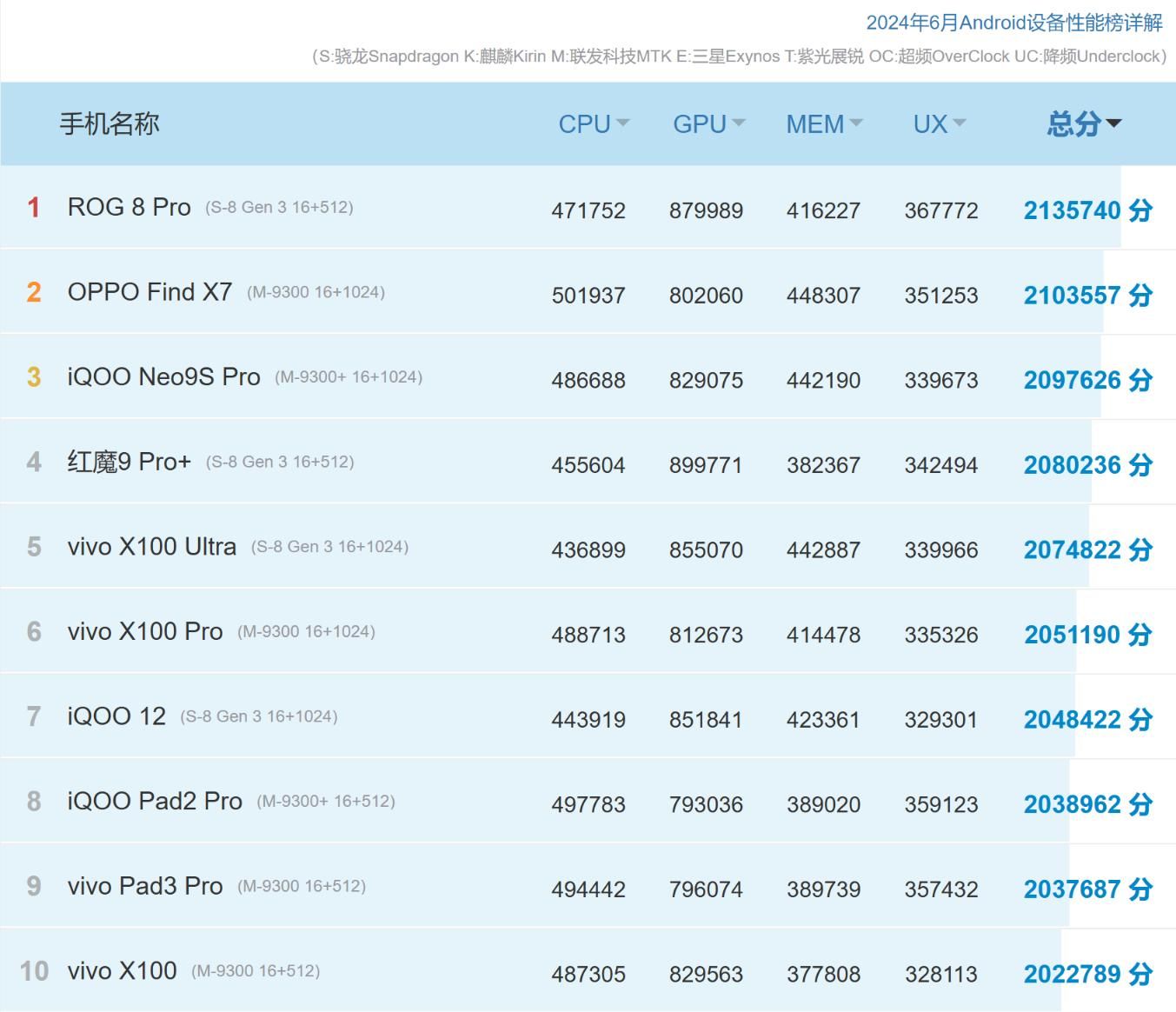Click total score 2080236 分

tap(1088, 465)
